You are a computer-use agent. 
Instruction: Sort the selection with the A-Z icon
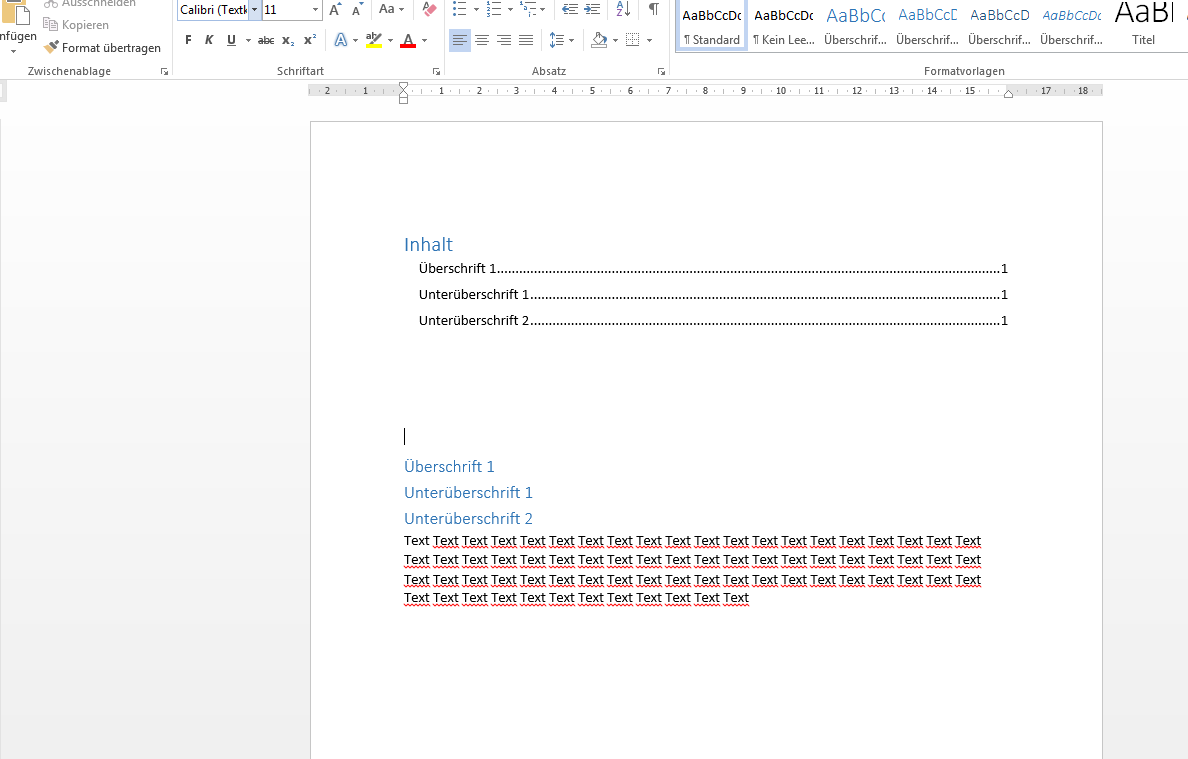[623, 10]
